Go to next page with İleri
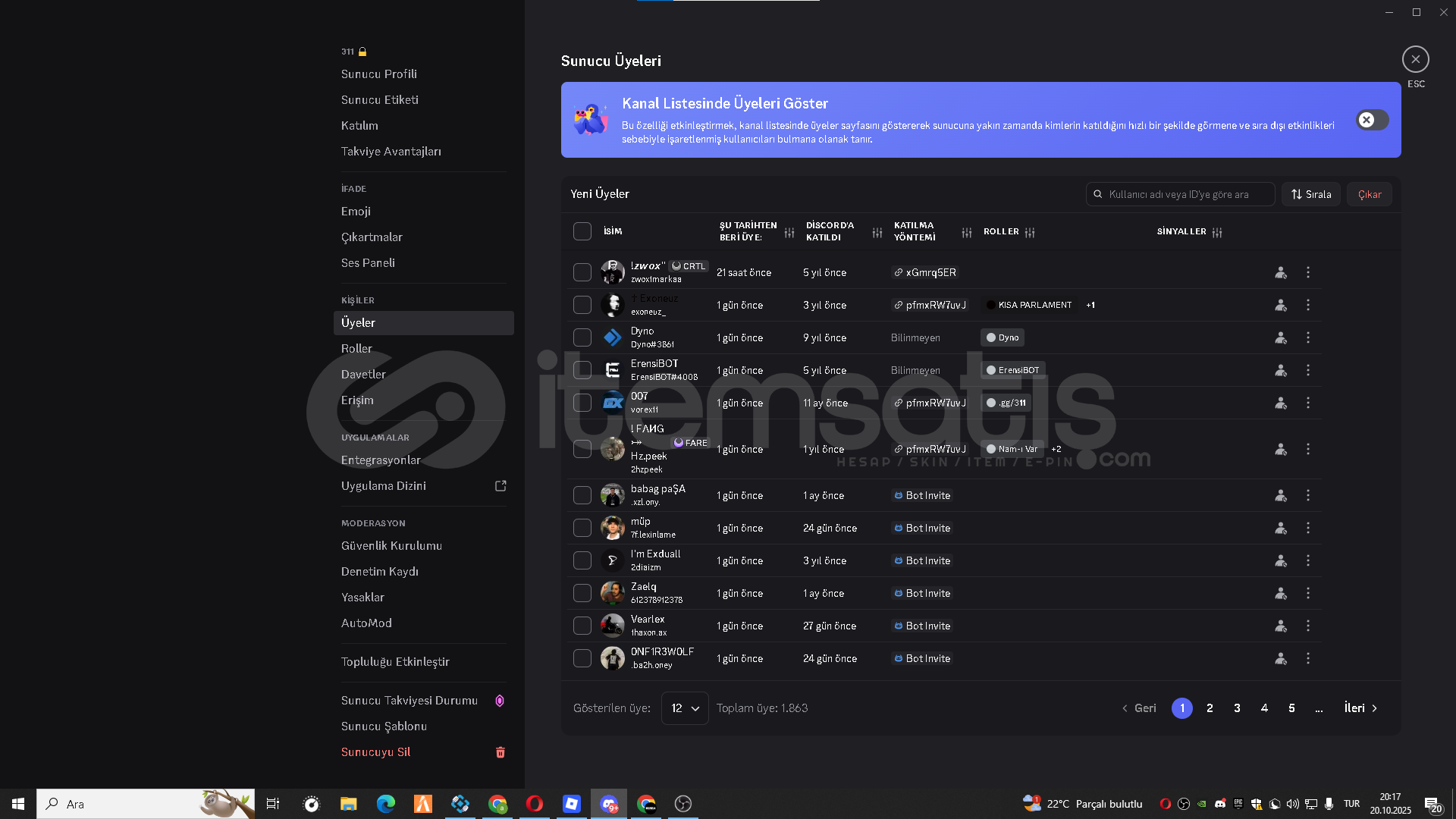Image resolution: width=1456 pixels, height=819 pixels. click(x=1360, y=708)
